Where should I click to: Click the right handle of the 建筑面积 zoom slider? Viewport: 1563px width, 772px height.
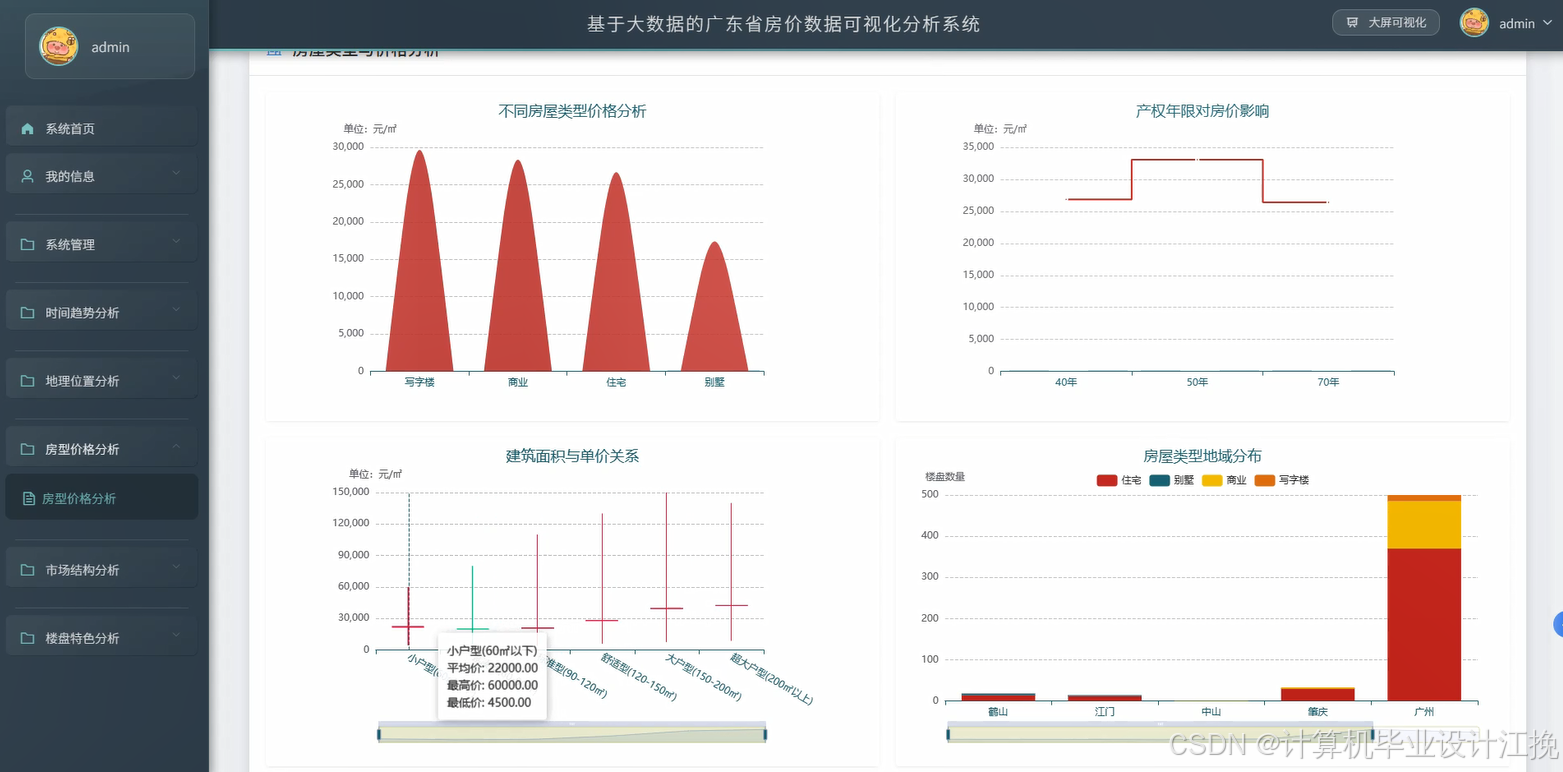pos(765,735)
